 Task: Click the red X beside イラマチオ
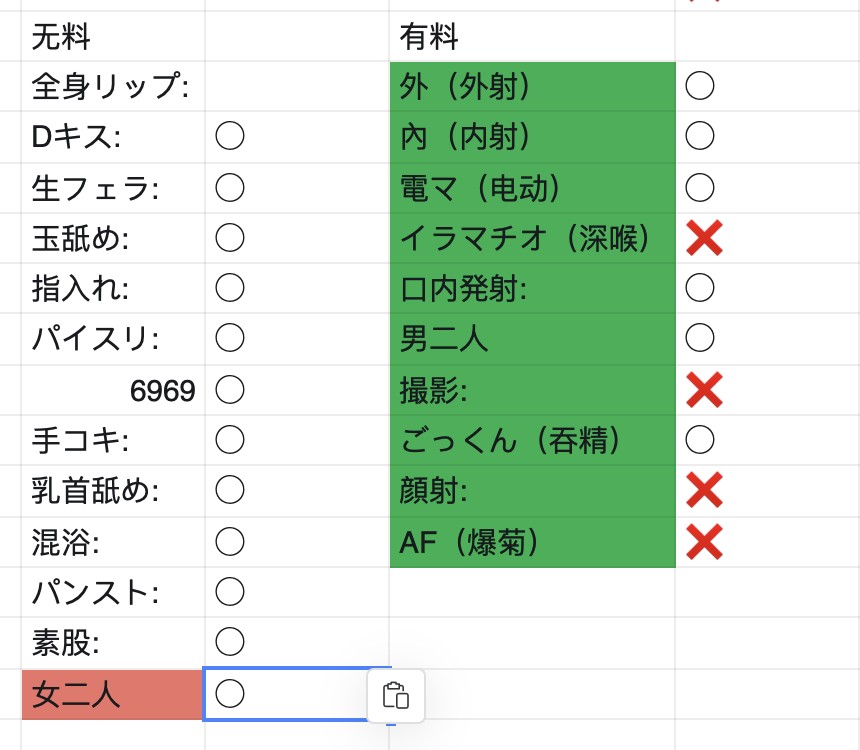click(704, 238)
